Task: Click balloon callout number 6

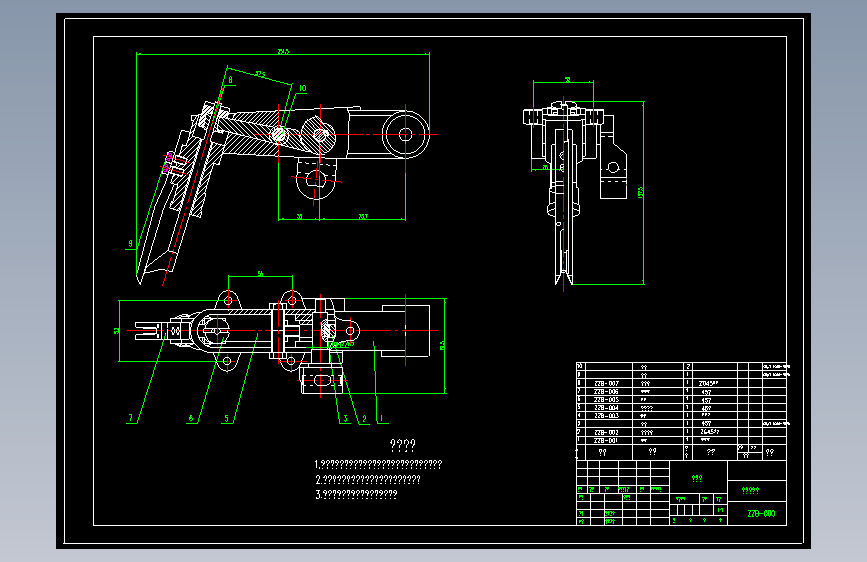Action: (x=191, y=419)
